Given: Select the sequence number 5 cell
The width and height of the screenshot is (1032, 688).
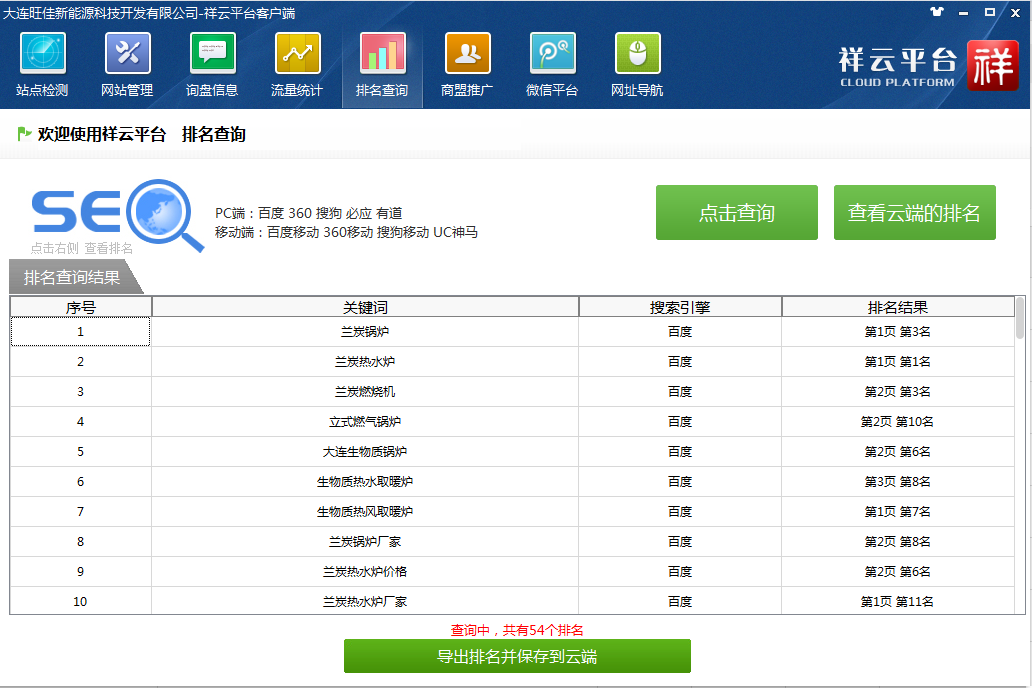Looking at the screenshot, I should point(80,452).
